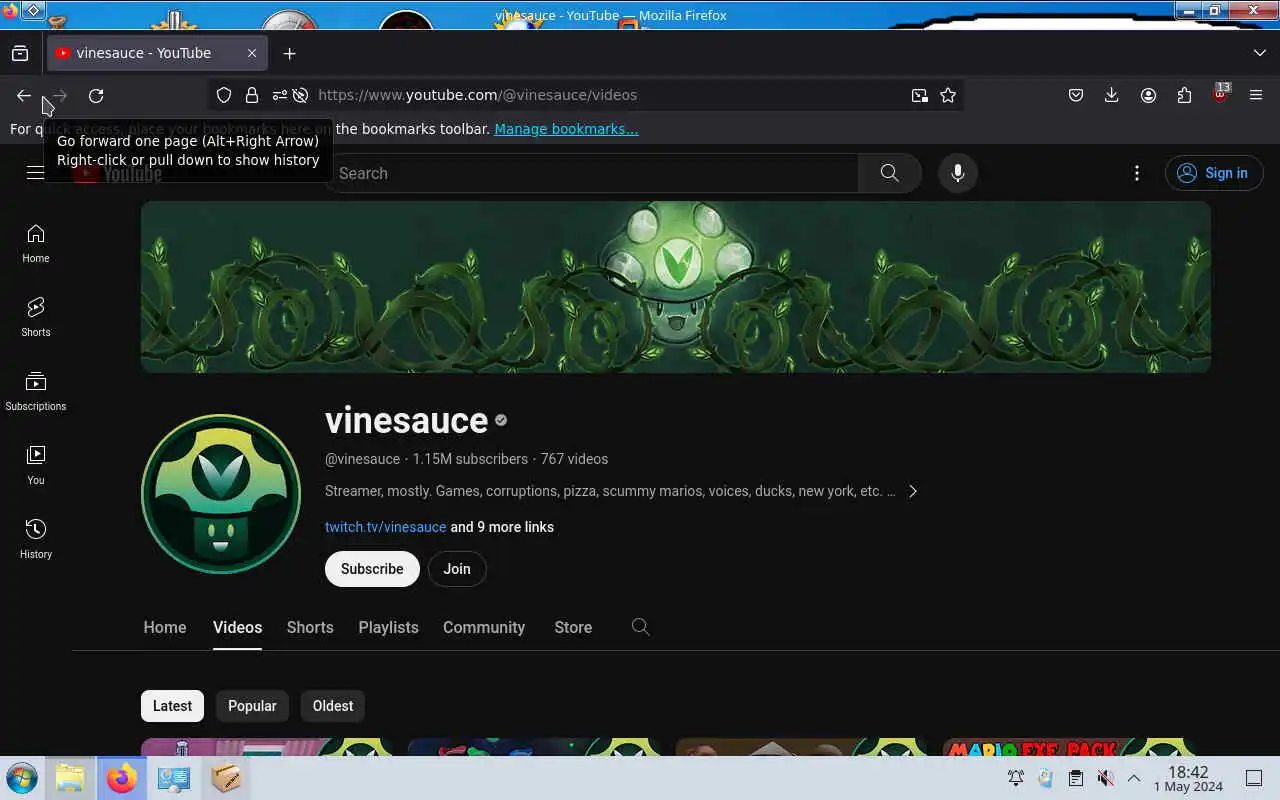
Task: Open Subscriptions in the sidebar
Action: point(36,391)
